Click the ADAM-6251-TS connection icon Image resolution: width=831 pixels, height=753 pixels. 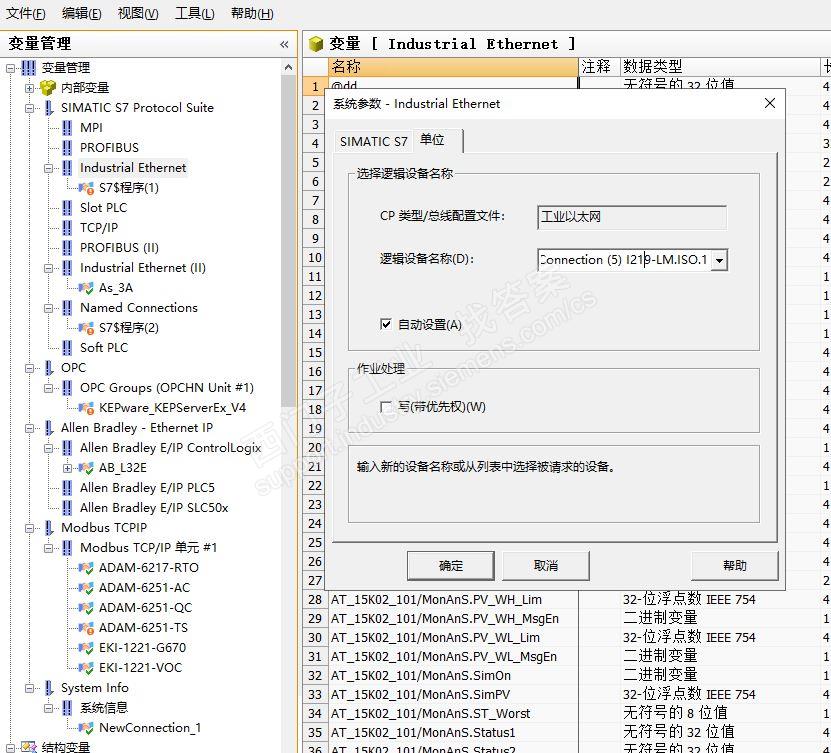pos(86,628)
